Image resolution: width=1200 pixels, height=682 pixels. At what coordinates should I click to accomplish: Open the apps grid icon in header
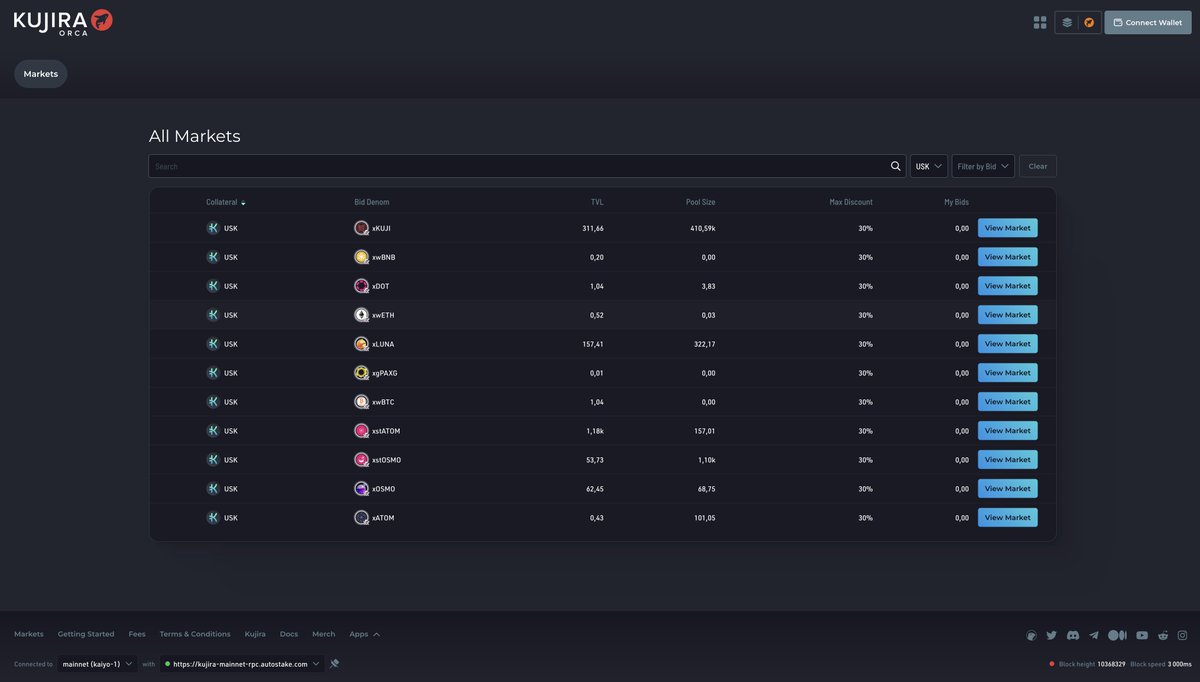1040,22
